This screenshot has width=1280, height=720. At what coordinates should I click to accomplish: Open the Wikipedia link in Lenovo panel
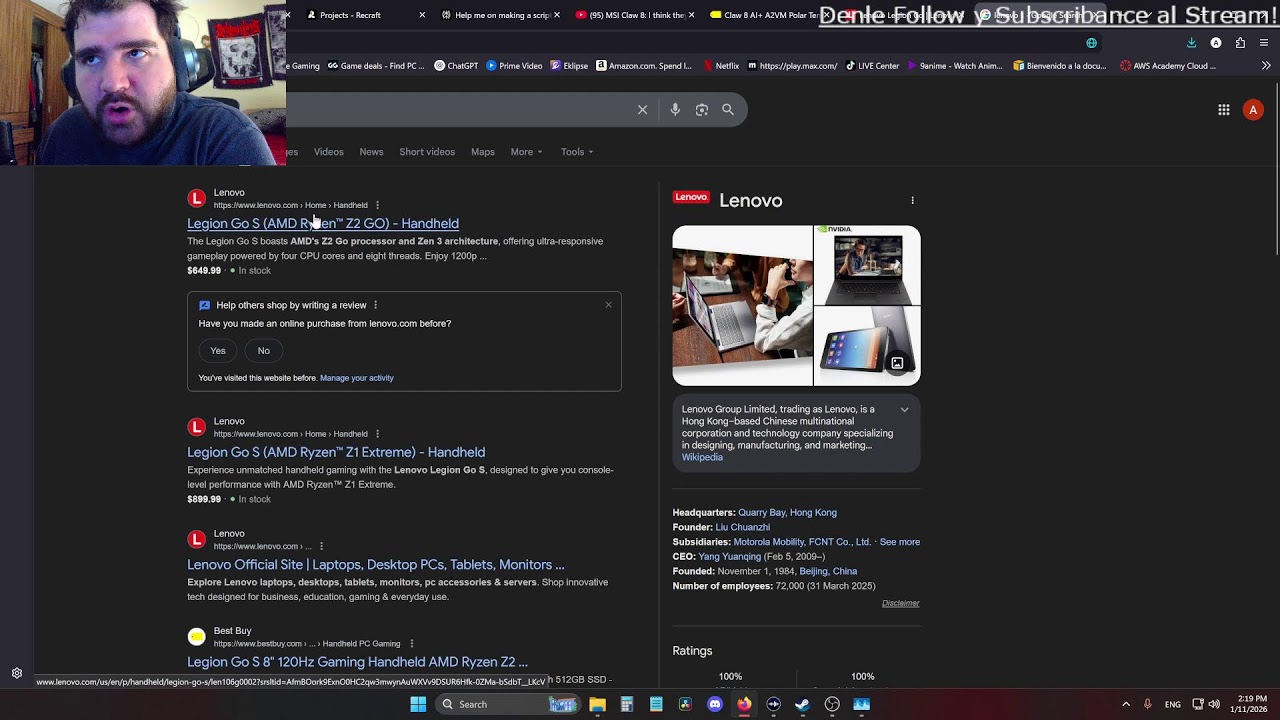[x=702, y=458]
